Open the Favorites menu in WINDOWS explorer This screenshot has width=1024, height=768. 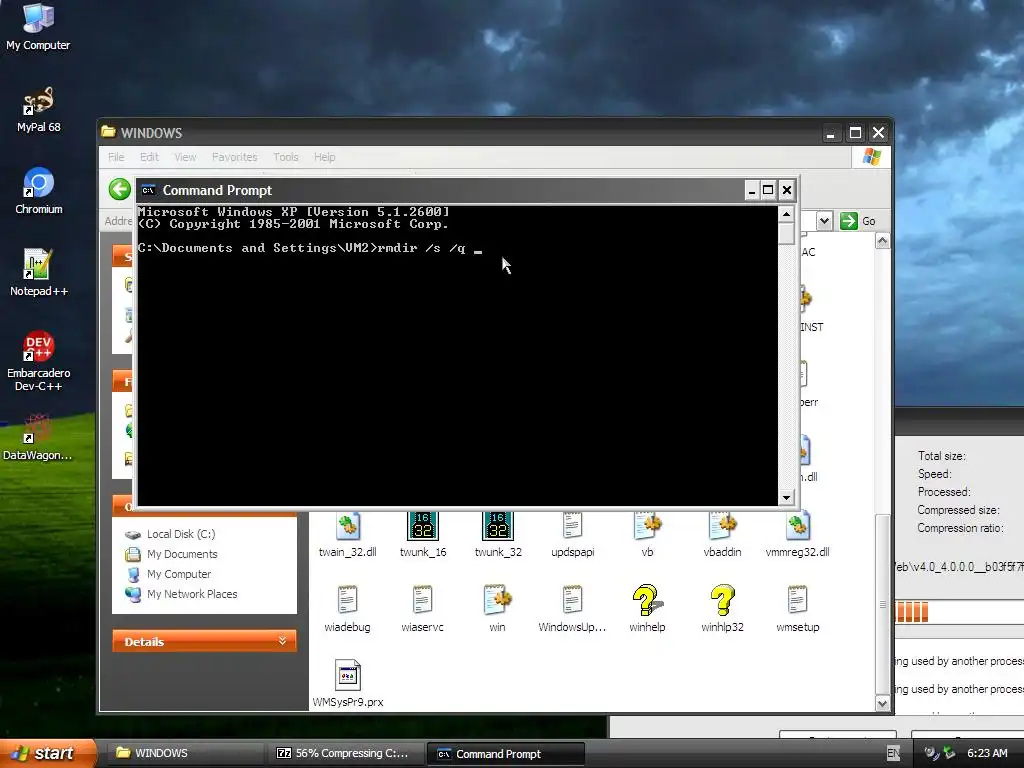tap(234, 157)
